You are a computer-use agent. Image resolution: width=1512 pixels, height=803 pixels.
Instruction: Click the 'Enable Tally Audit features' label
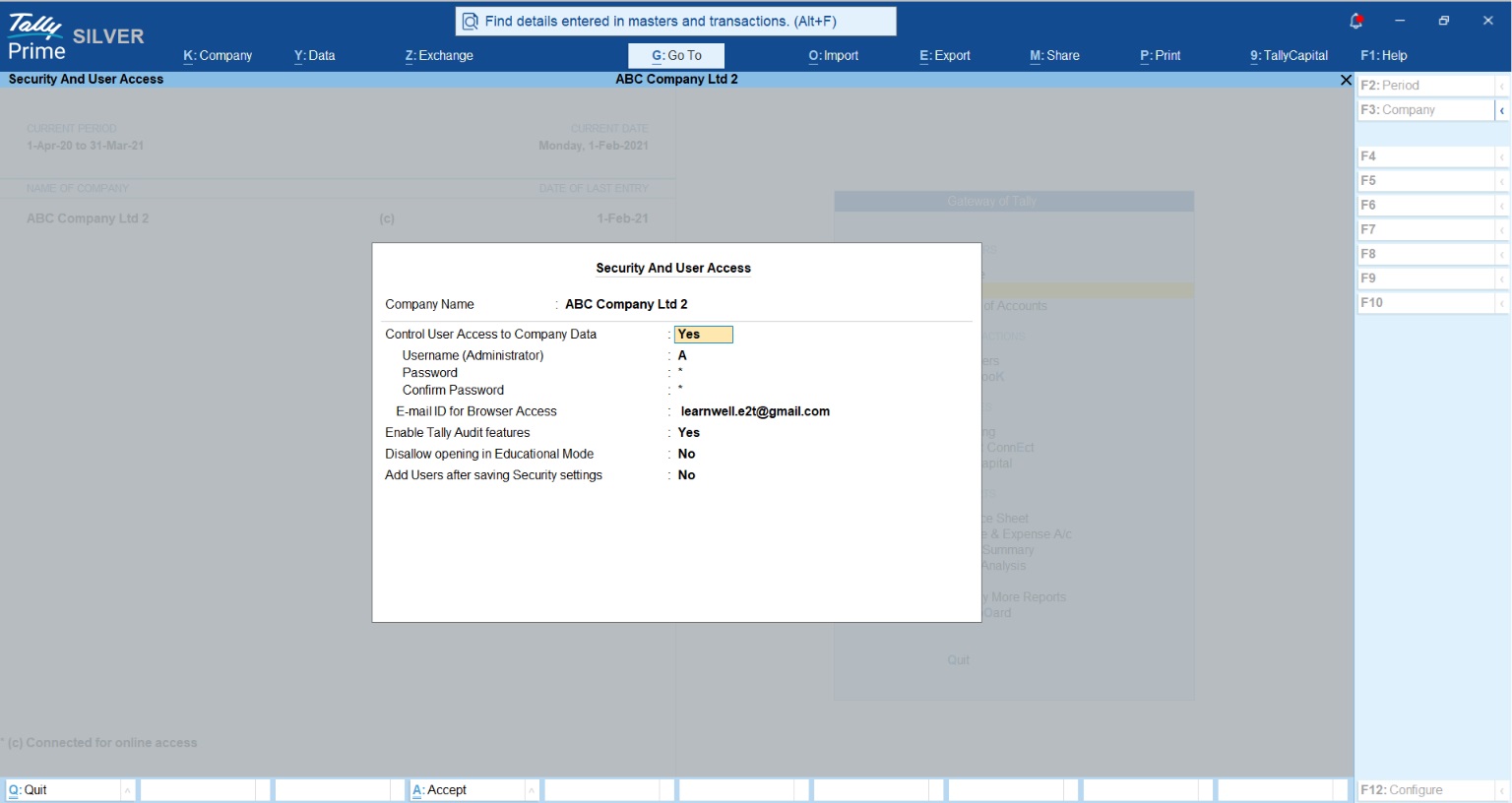(458, 433)
